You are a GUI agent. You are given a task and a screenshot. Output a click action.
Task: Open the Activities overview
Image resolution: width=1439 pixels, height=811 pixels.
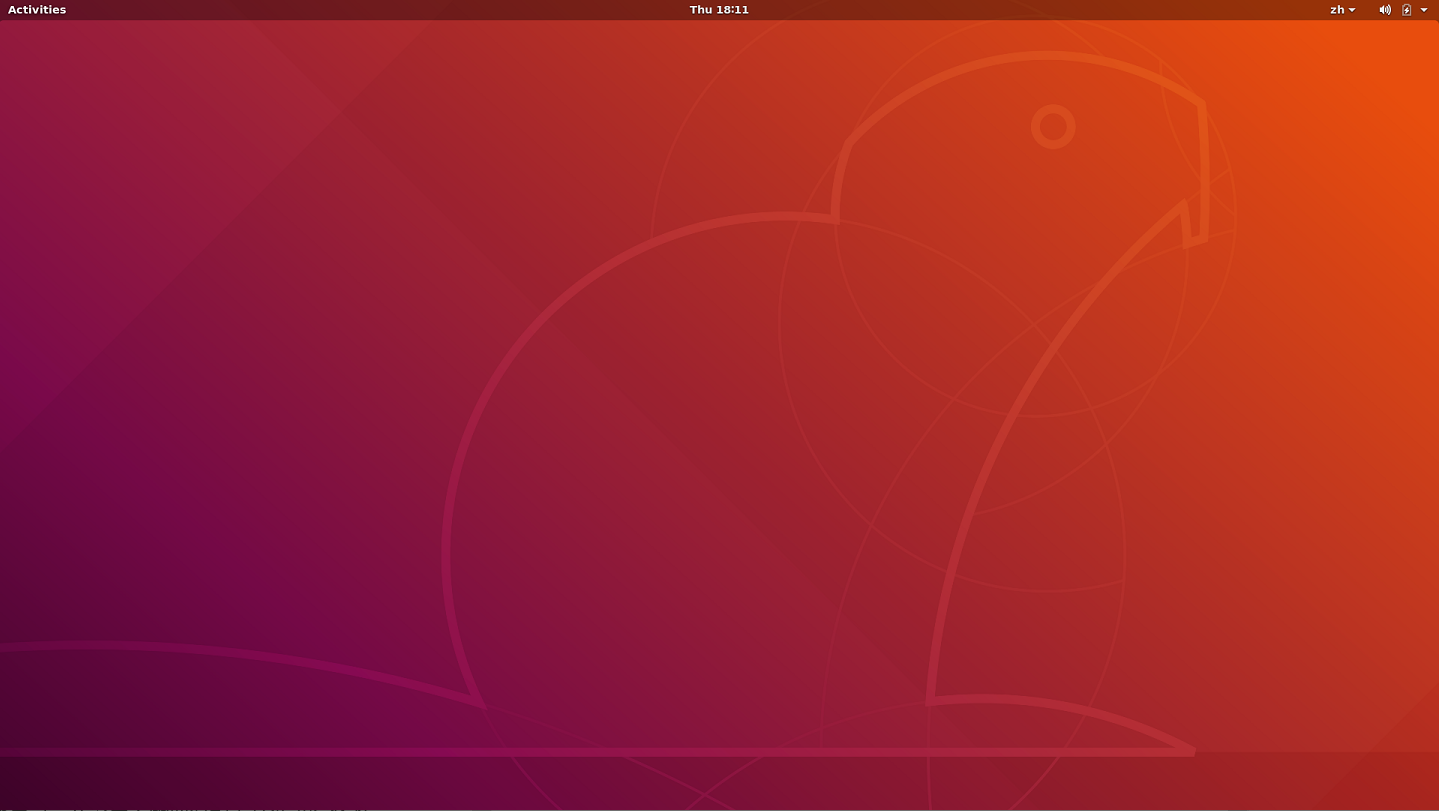click(37, 10)
